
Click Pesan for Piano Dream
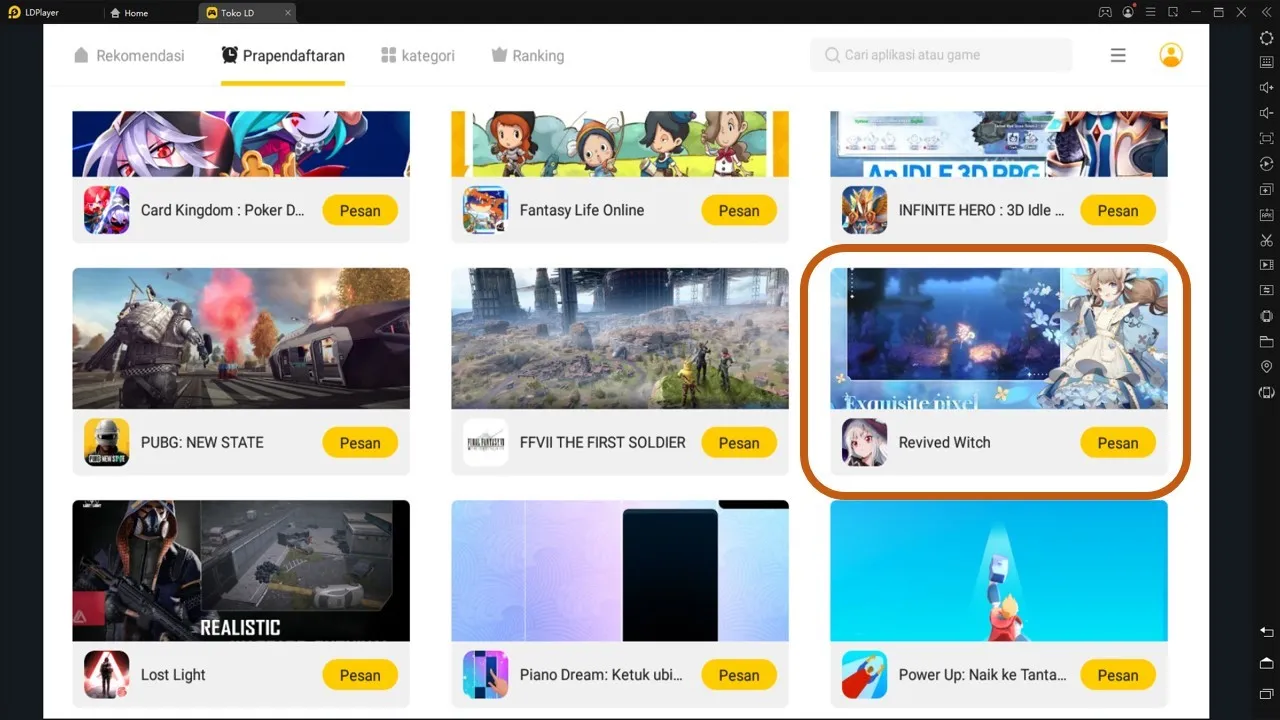coord(739,674)
